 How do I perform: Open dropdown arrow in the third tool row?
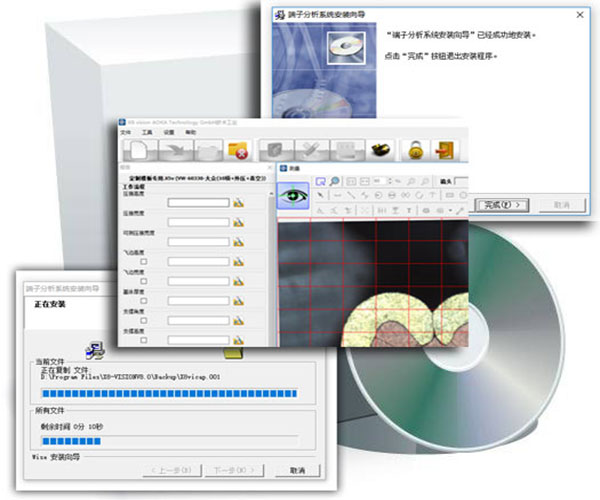pyautogui.click(x=450, y=210)
